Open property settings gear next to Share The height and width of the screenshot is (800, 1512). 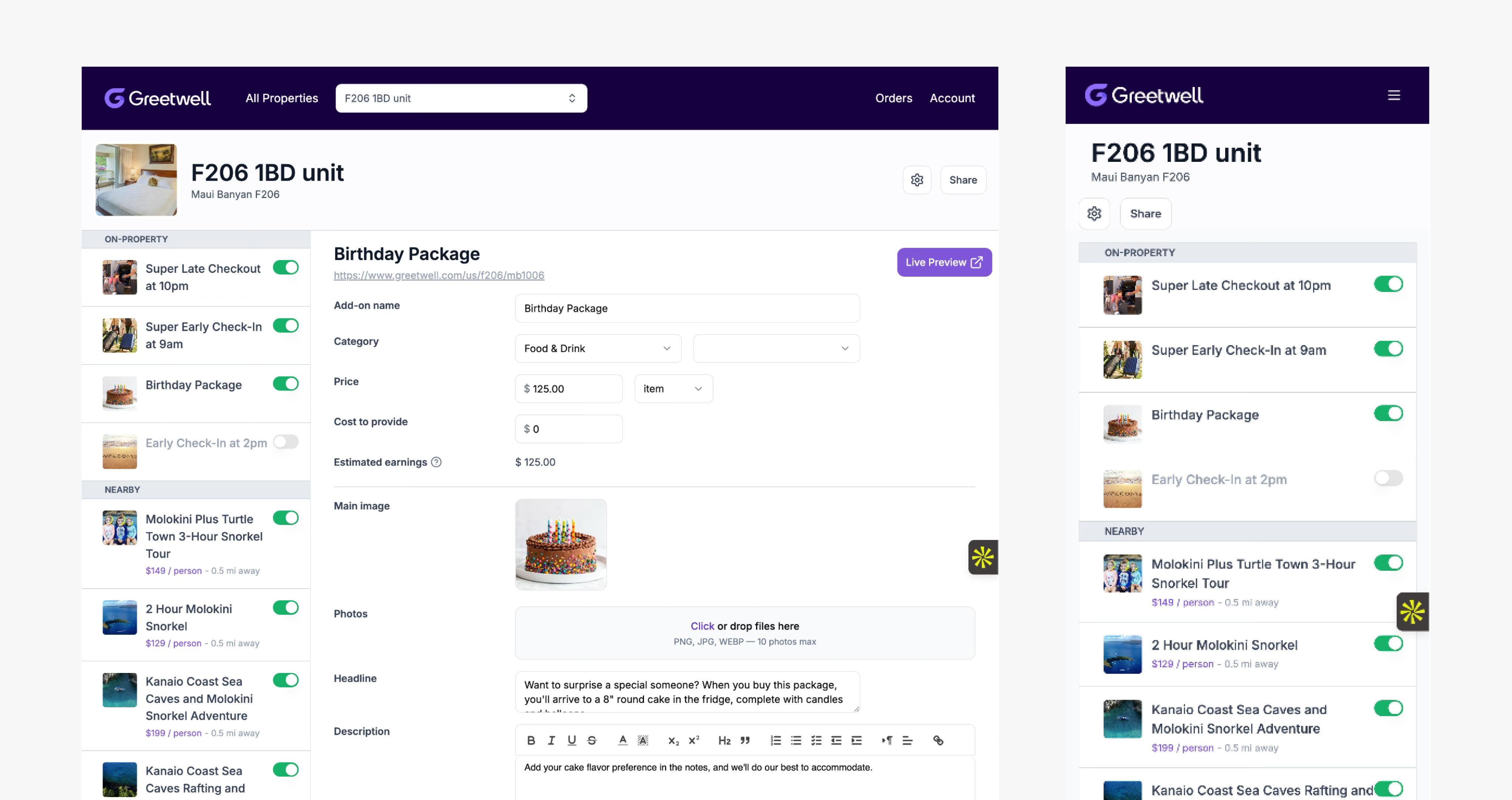click(x=917, y=180)
